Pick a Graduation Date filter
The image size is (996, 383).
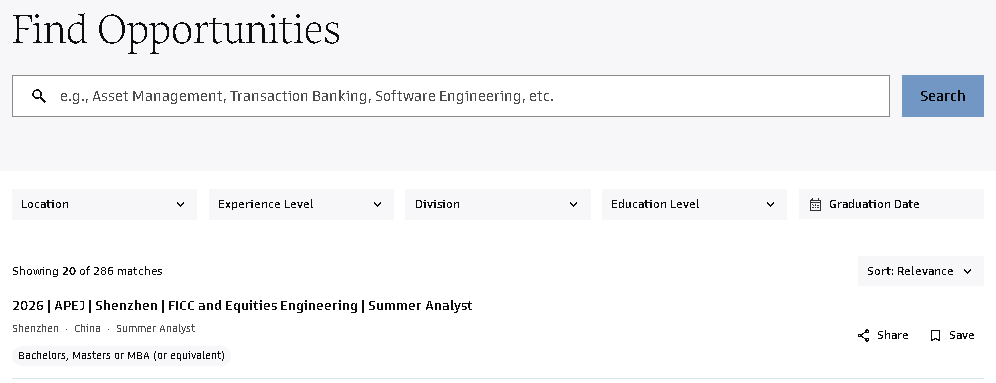coord(891,205)
